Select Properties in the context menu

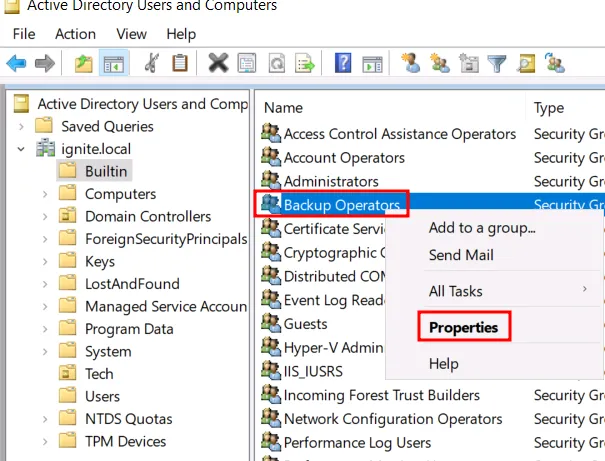pos(463,327)
